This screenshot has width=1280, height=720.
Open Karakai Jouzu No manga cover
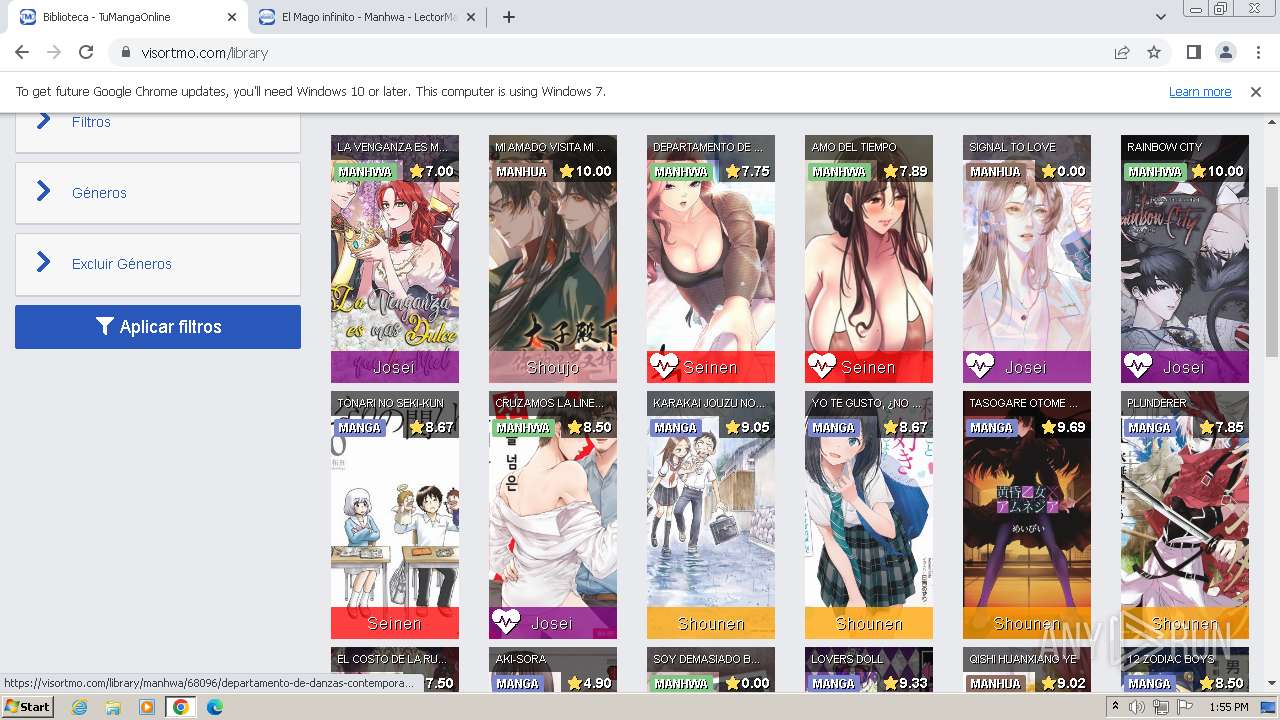pos(711,515)
